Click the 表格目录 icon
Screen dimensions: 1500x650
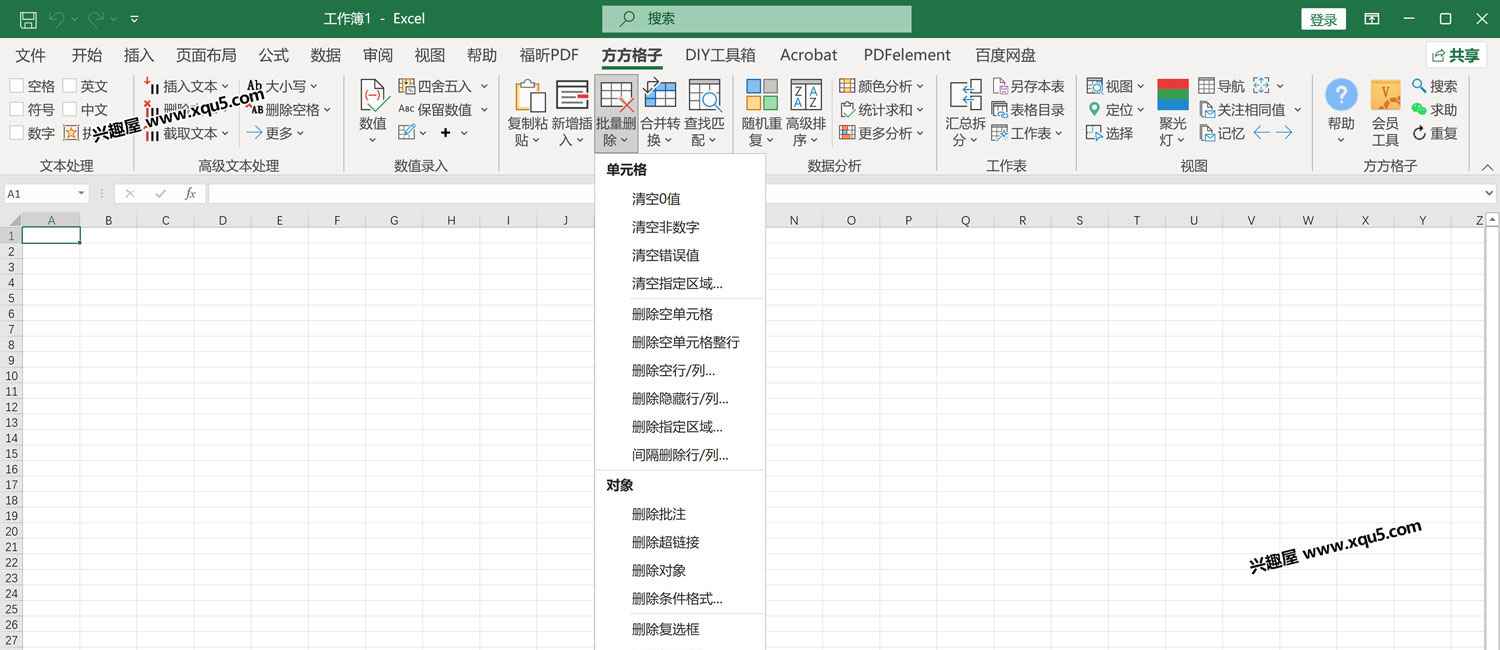[x=1028, y=109]
